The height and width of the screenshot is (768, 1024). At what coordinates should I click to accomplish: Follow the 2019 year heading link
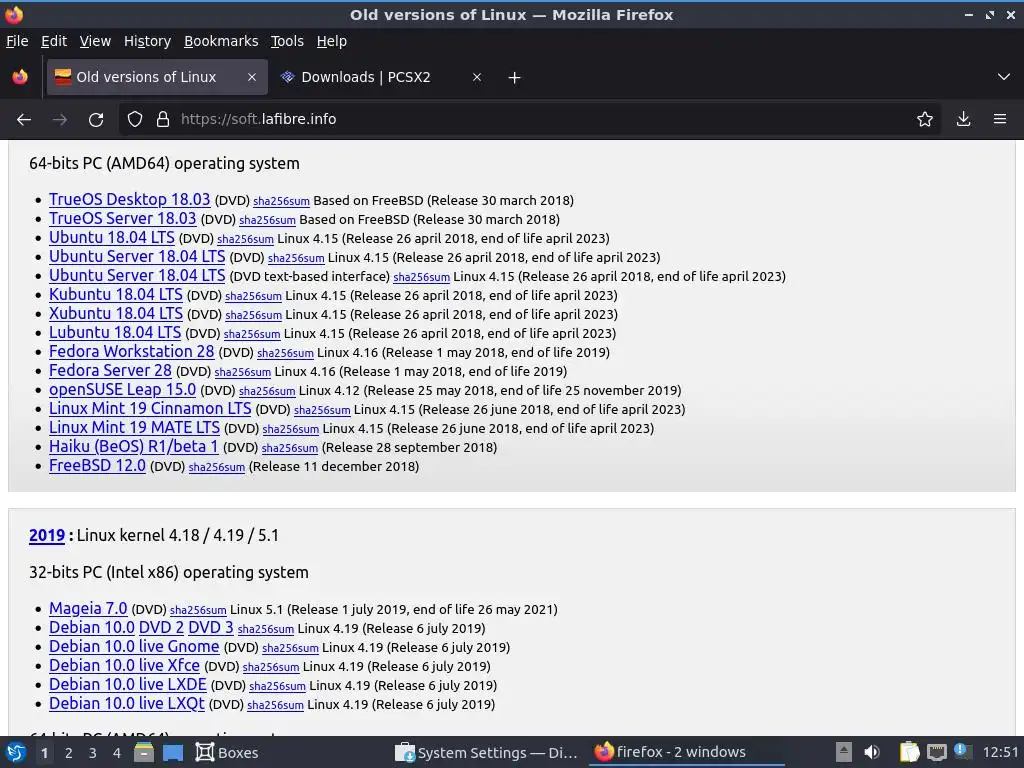46,536
